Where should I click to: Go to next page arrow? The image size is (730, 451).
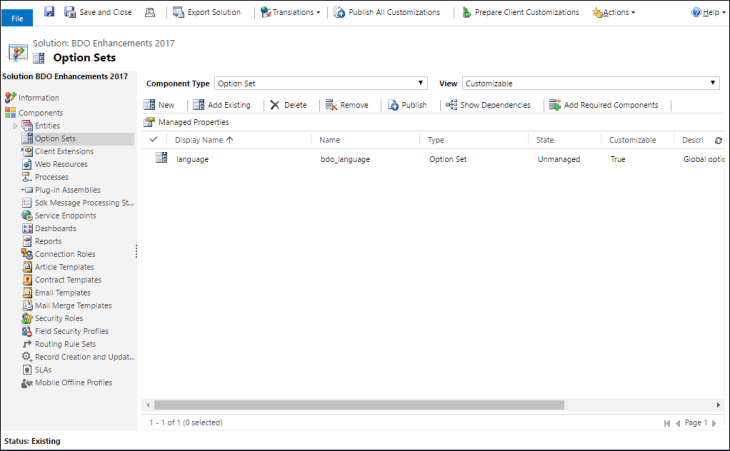(714, 423)
